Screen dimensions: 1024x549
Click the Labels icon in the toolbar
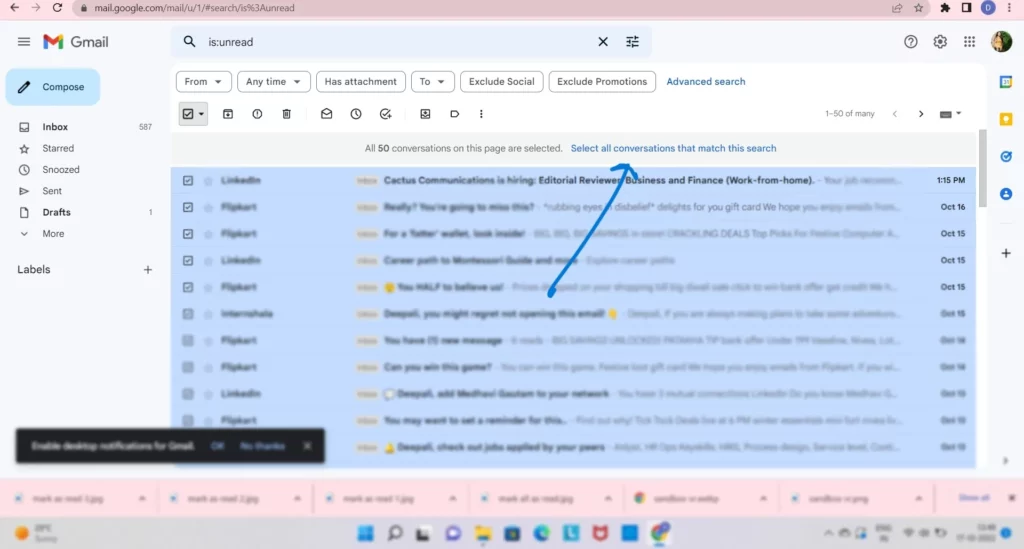point(455,114)
